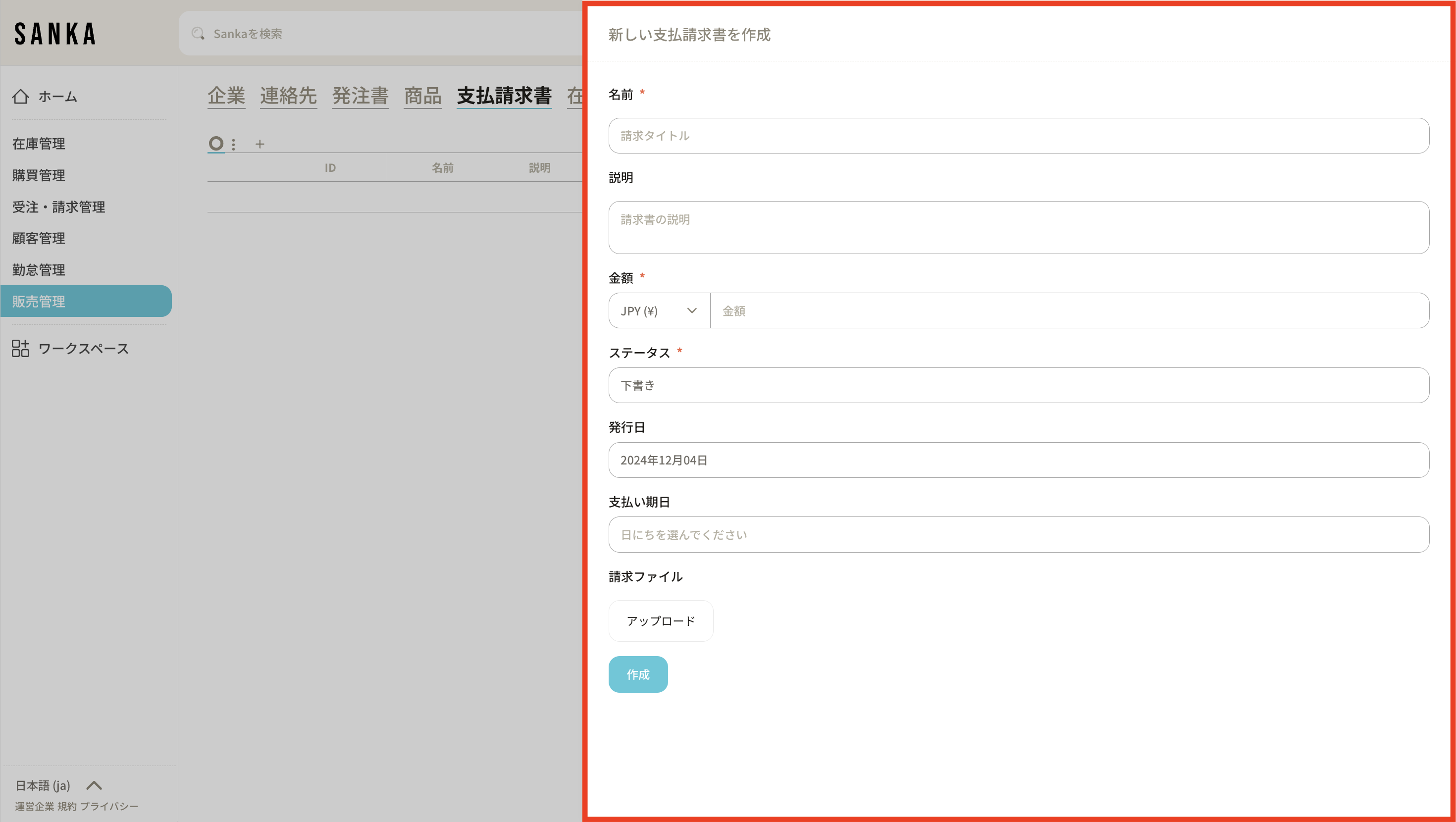The width and height of the screenshot is (1456, 822).
Task: Click the Home house icon
Action: [x=21, y=97]
